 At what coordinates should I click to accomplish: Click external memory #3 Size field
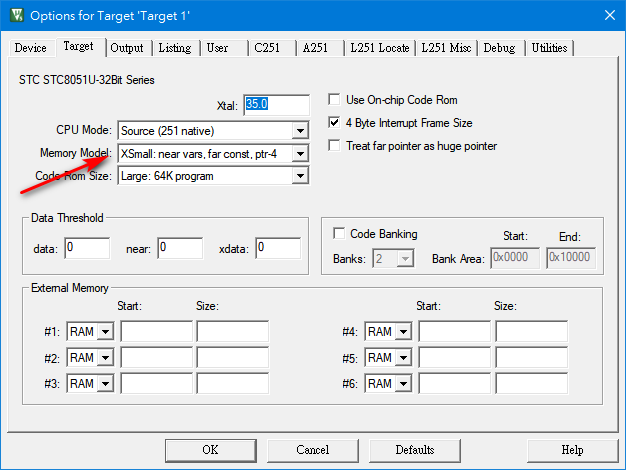point(233,383)
